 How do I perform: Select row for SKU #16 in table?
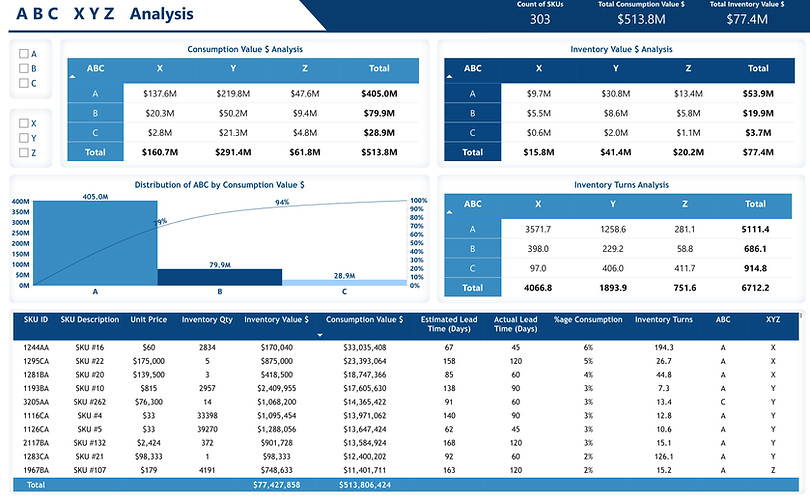tap(406, 348)
